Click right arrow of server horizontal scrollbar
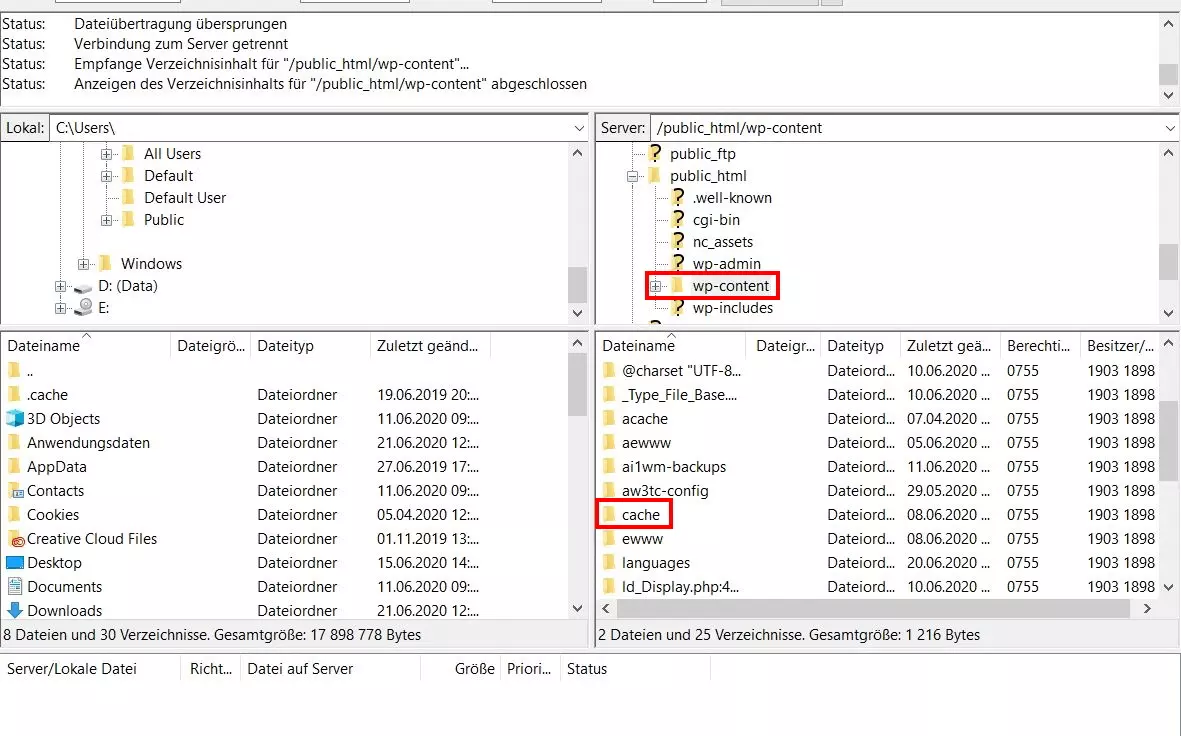 click(1146, 608)
